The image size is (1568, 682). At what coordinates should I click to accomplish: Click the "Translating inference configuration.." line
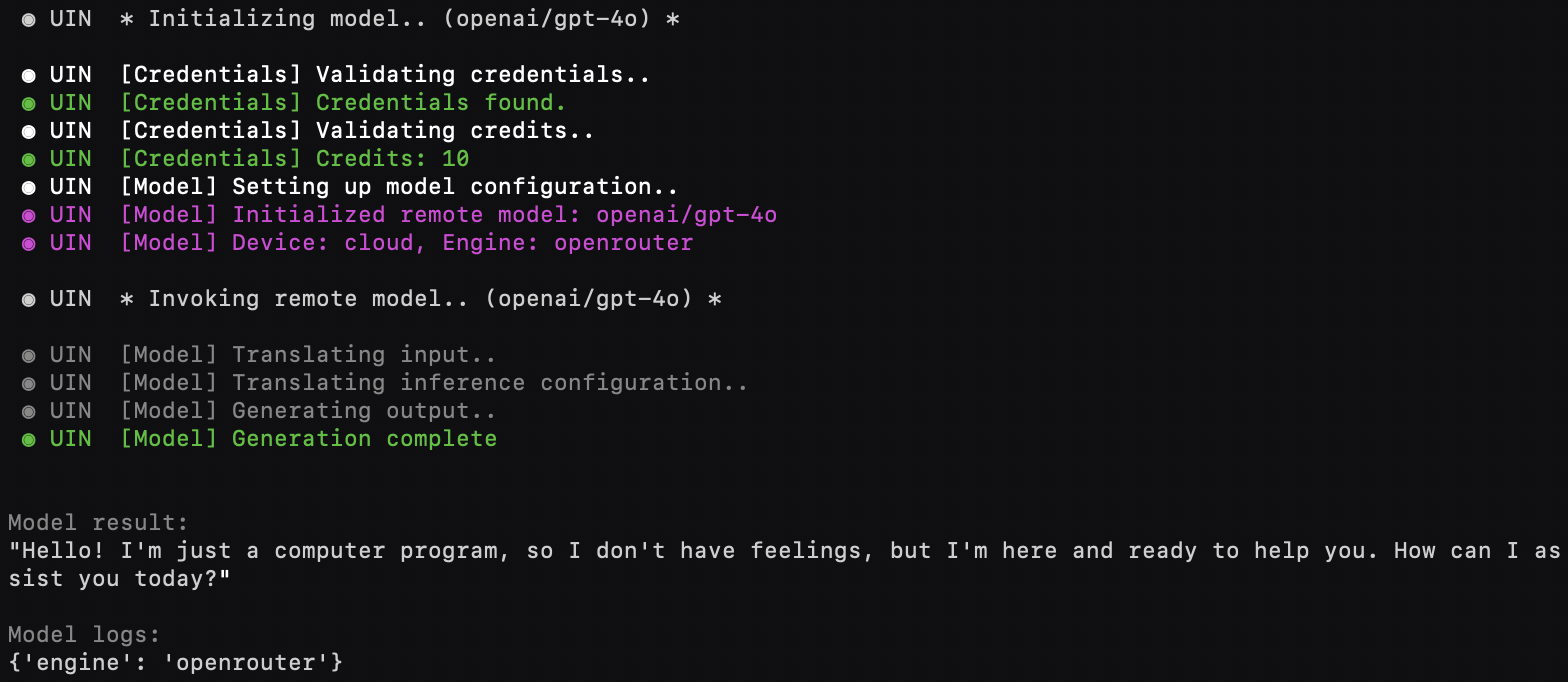[x=489, y=383]
